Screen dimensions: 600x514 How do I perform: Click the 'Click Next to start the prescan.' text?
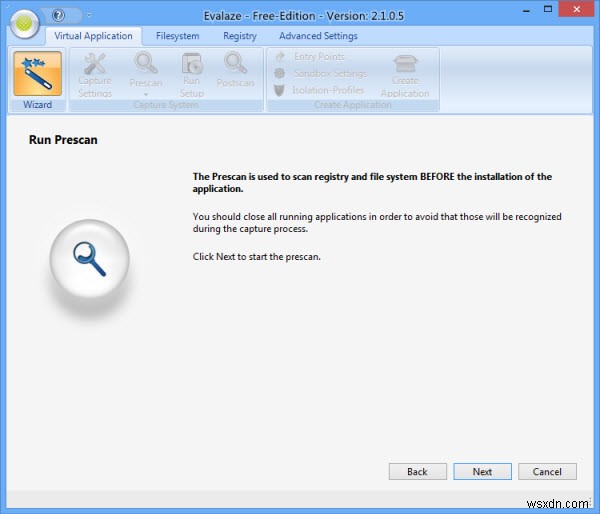tap(256, 257)
